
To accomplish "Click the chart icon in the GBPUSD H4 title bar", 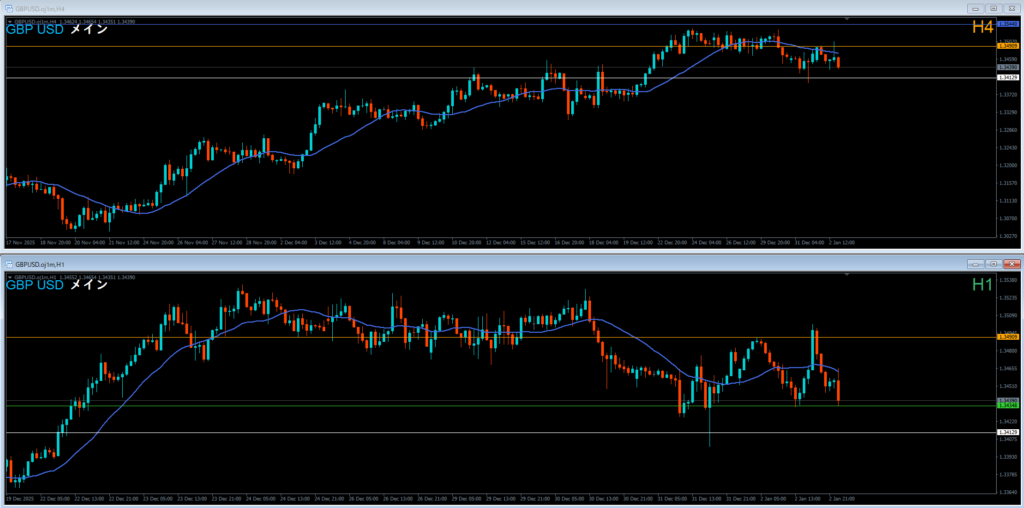I will [x=9, y=8].
